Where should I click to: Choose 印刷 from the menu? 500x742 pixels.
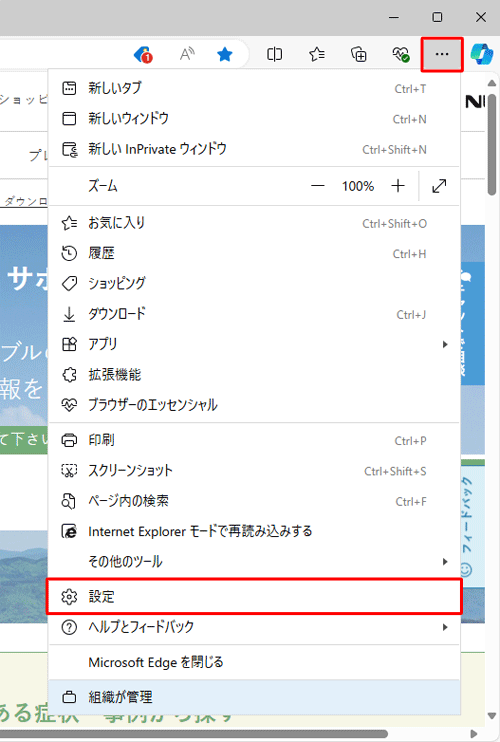pos(254,440)
